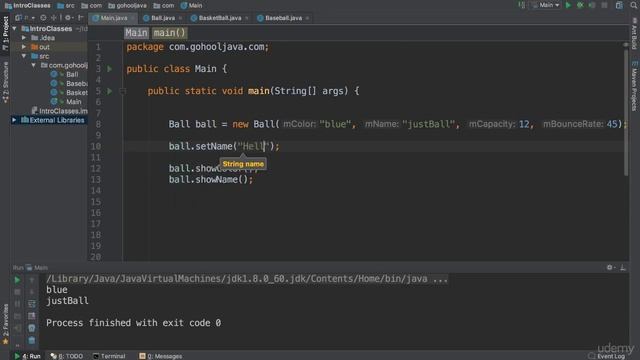Click print icon in Run console toolbar
The image size is (640, 360).
click(x=31, y=328)
